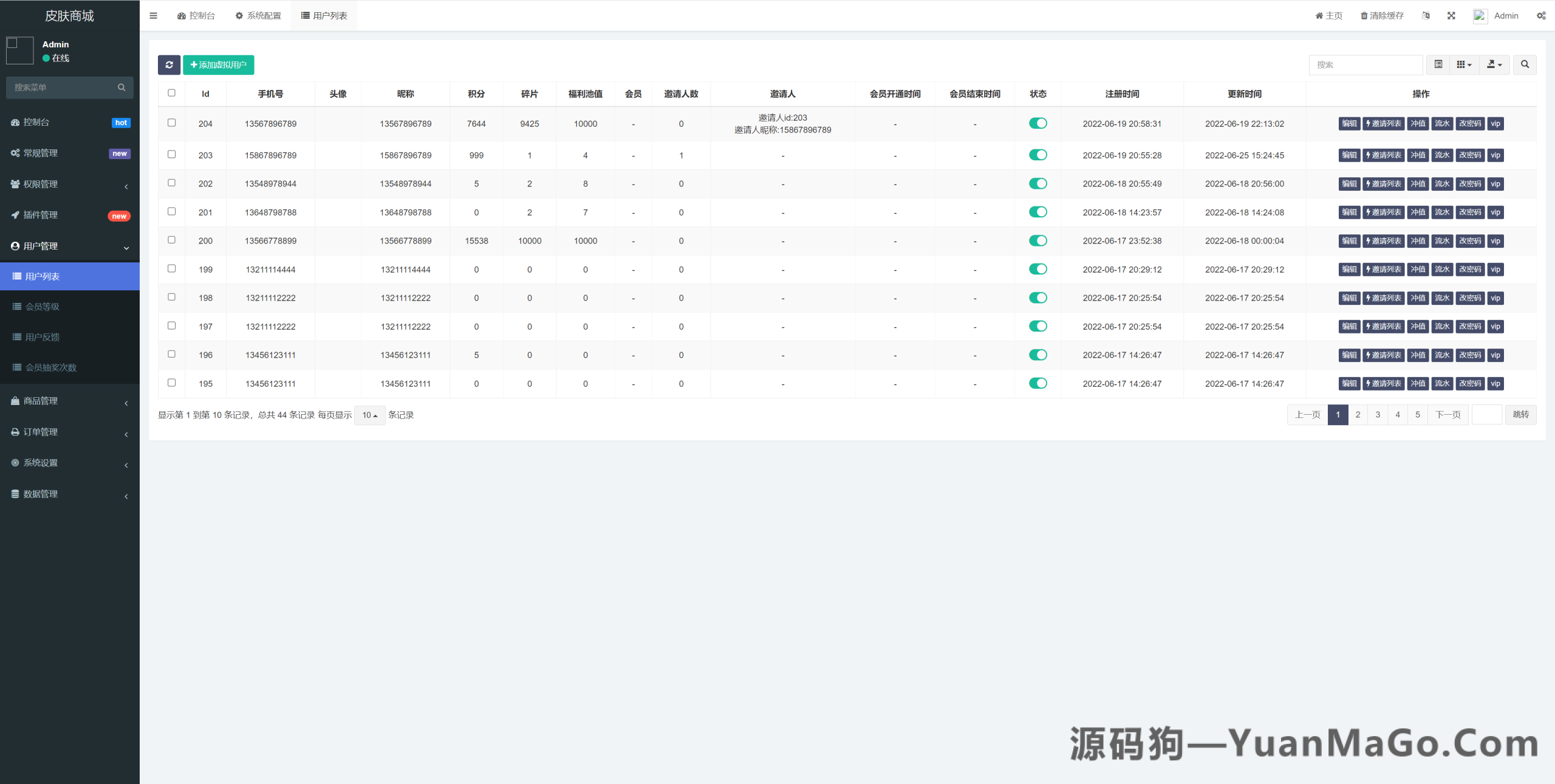Collapse the sidebar with the hamburger icon
The width and height of the screenshot is (1555, 784).
[153, 15]
